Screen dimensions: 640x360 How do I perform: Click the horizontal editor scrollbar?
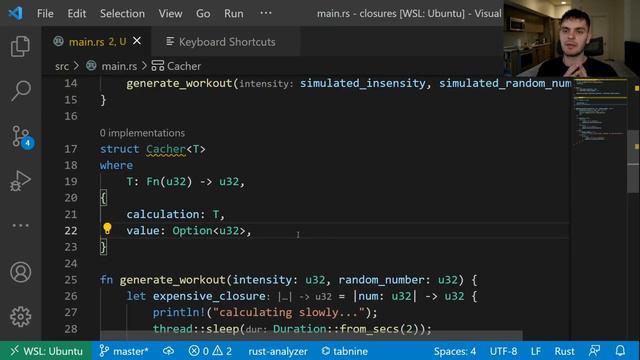pyautogui.click(x=311, y=336)
